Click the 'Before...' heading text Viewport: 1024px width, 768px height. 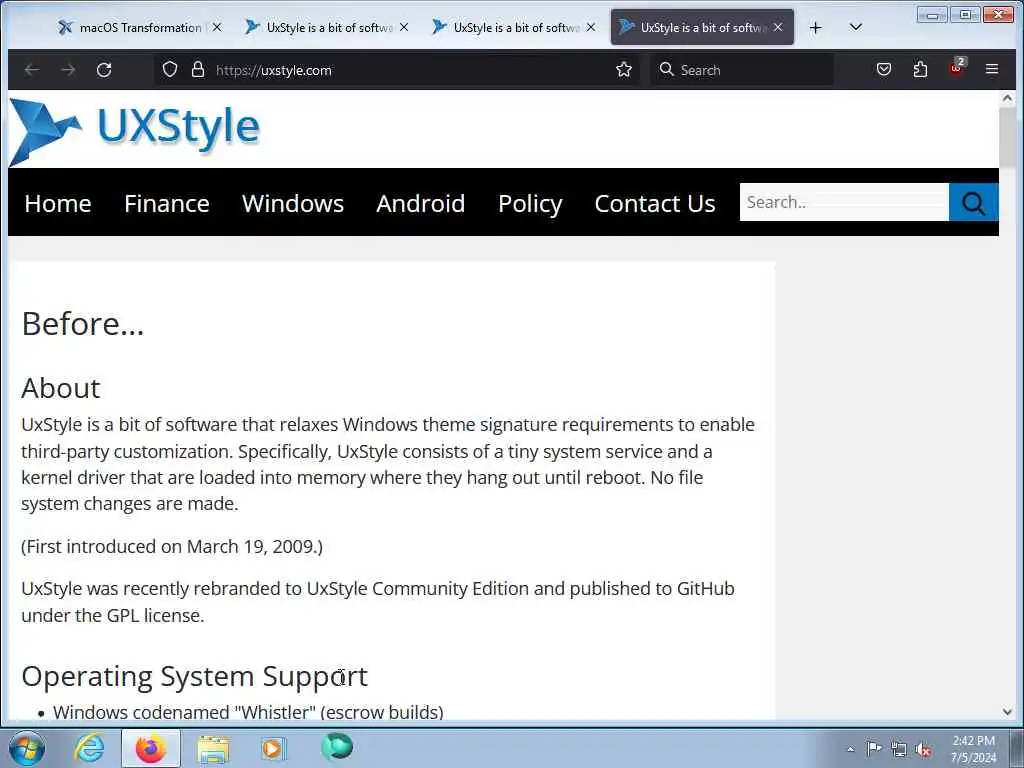point(82,324)
